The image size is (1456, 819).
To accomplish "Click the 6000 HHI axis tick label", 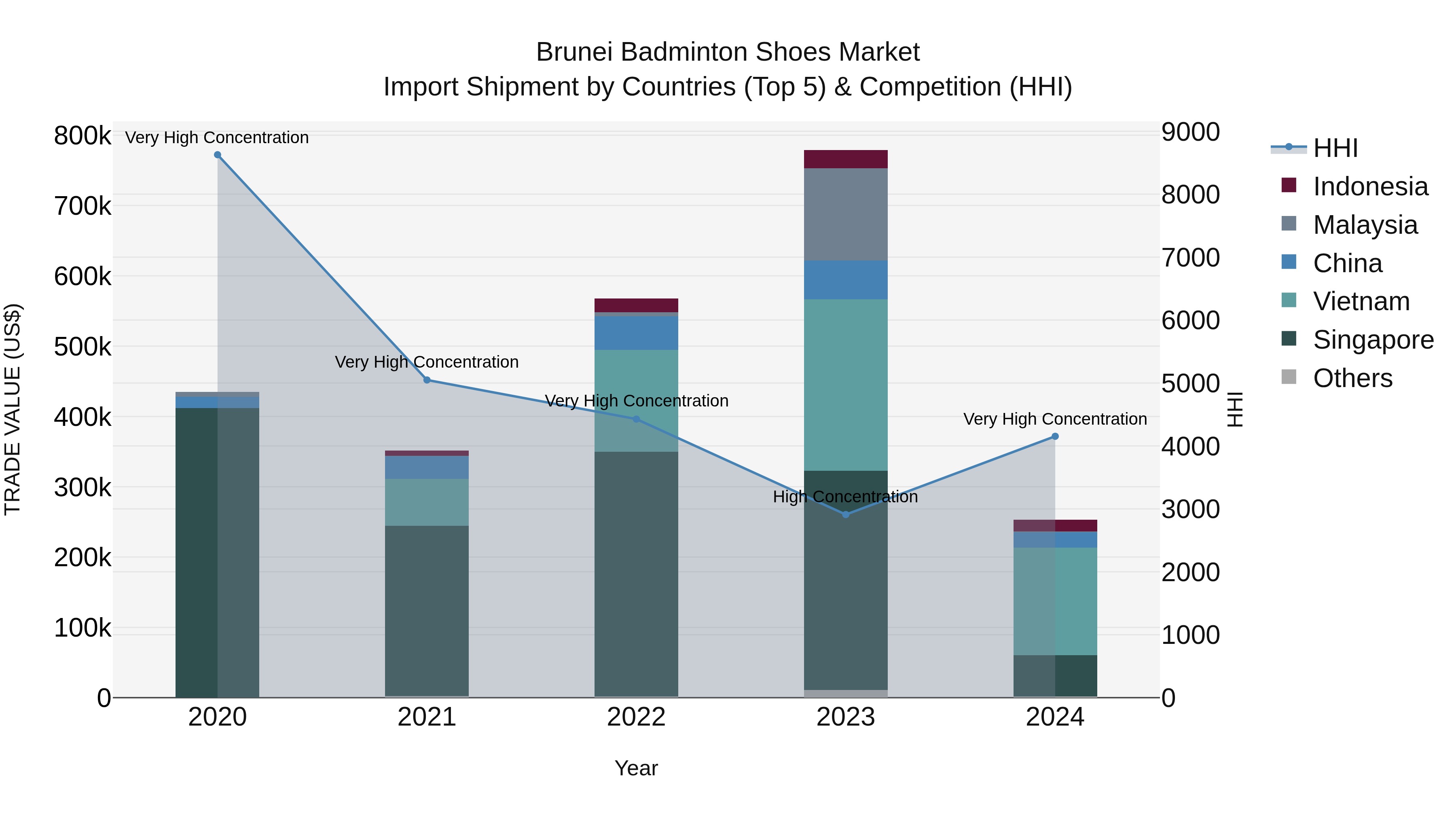I will [x=1191, y=320].
